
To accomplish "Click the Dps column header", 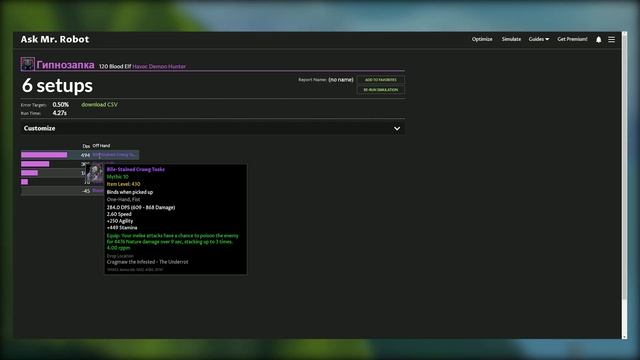I will pos(86,146).
